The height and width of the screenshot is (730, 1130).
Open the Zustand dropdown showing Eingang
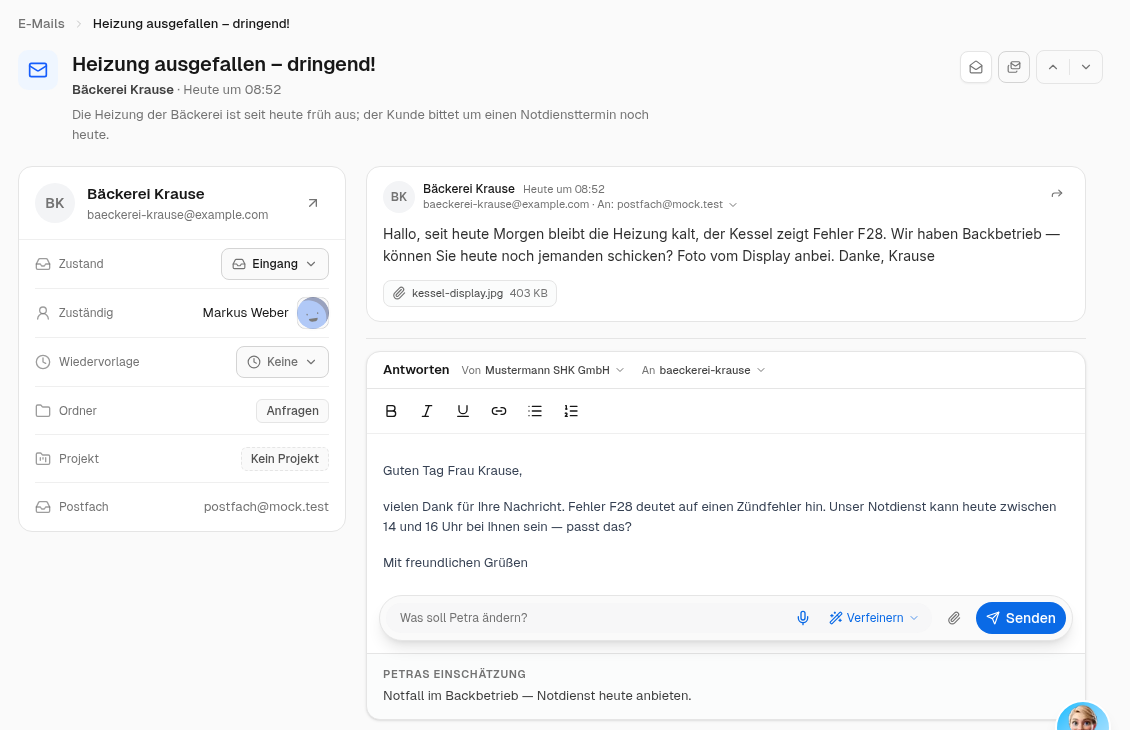275,264
